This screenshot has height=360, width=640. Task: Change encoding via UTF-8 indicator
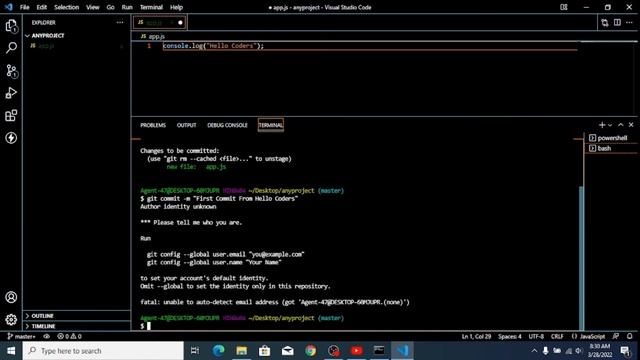(x=536, y=336)
